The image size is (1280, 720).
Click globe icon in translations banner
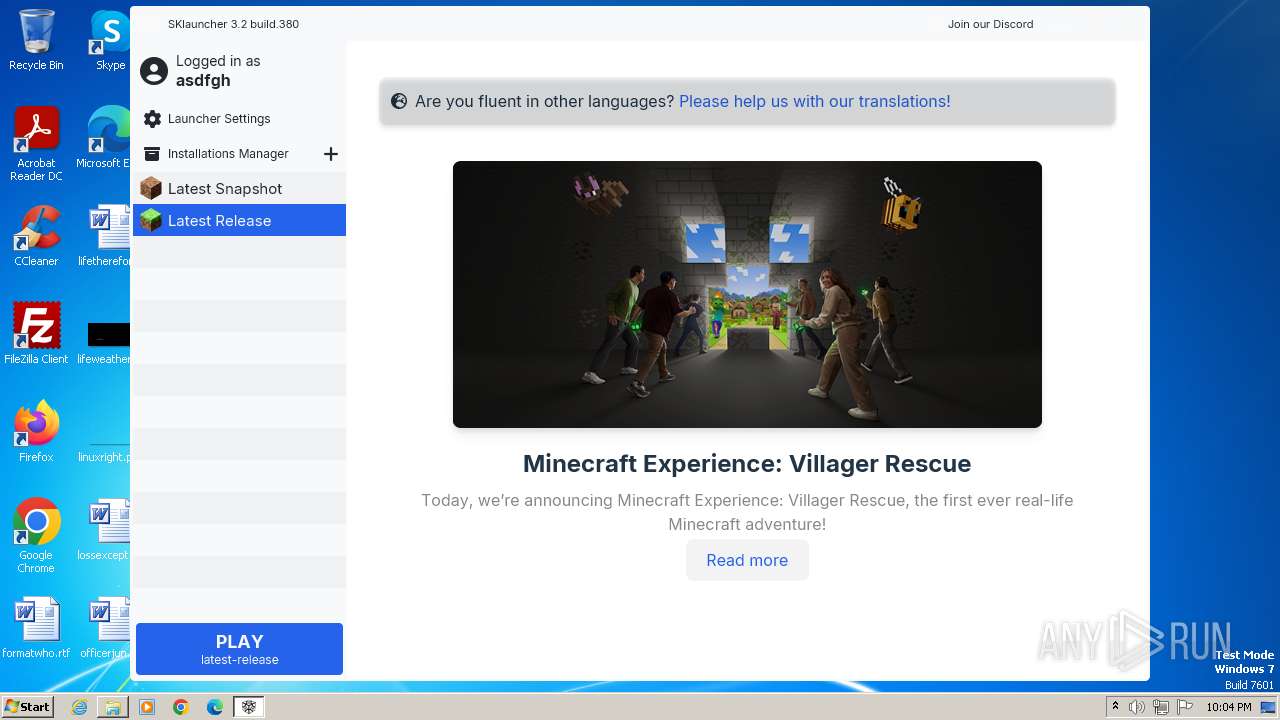399,101
